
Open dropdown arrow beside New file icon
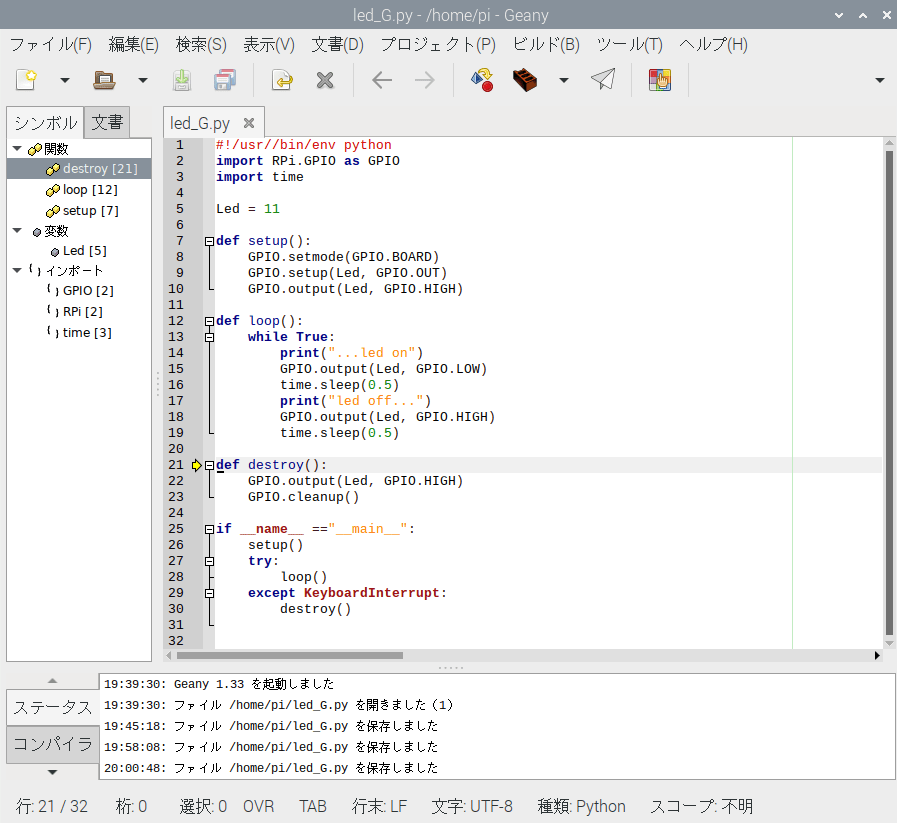(65, 80)
